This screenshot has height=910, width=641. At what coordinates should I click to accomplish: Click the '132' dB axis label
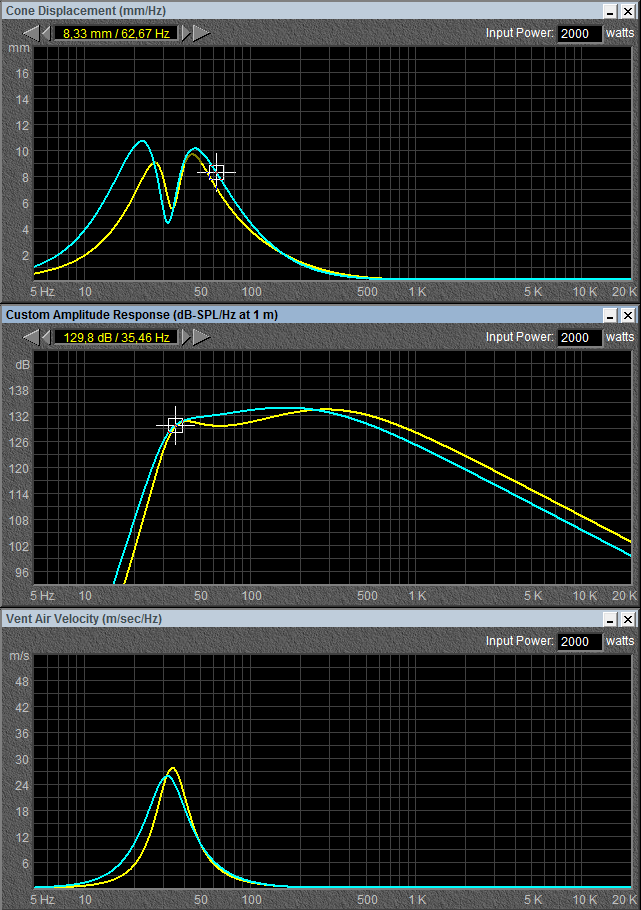(19, 417)
